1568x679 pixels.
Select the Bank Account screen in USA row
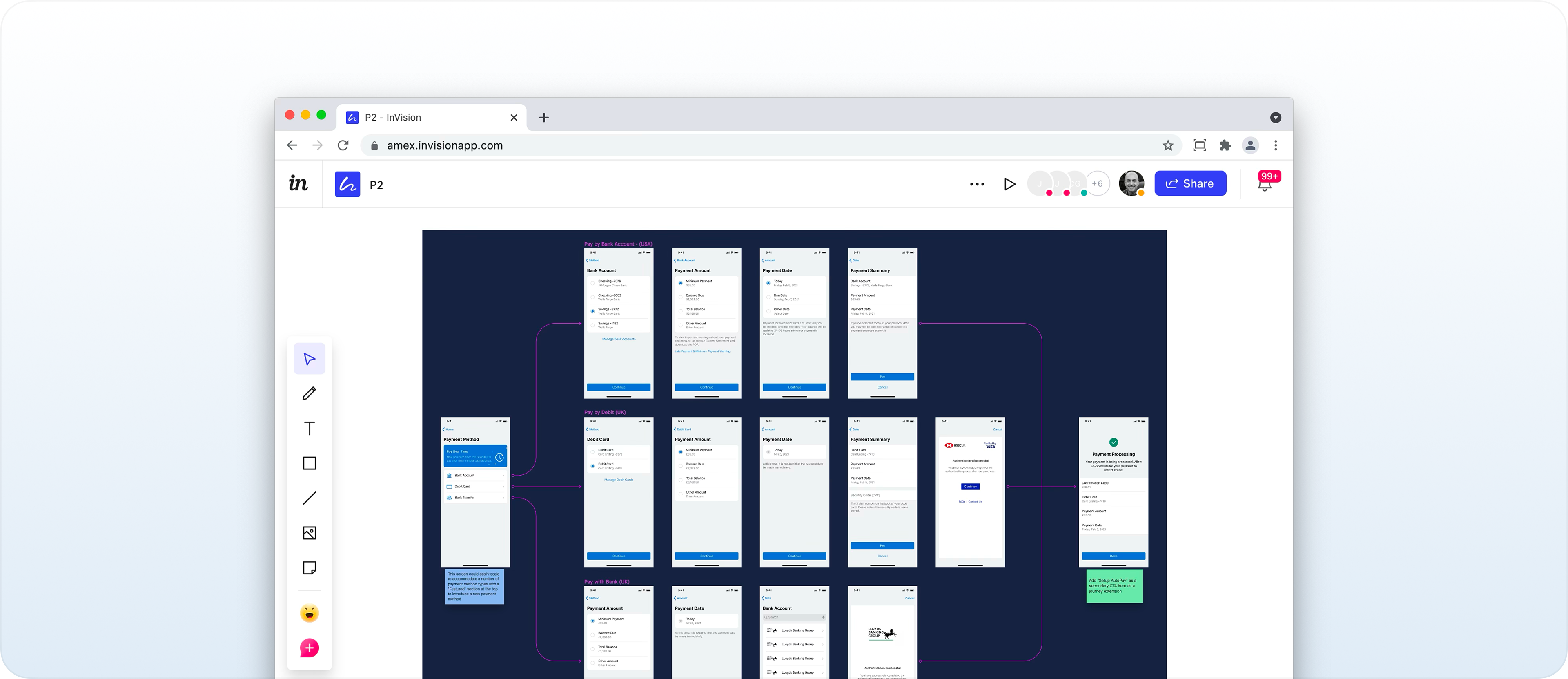tap(619, 323)
